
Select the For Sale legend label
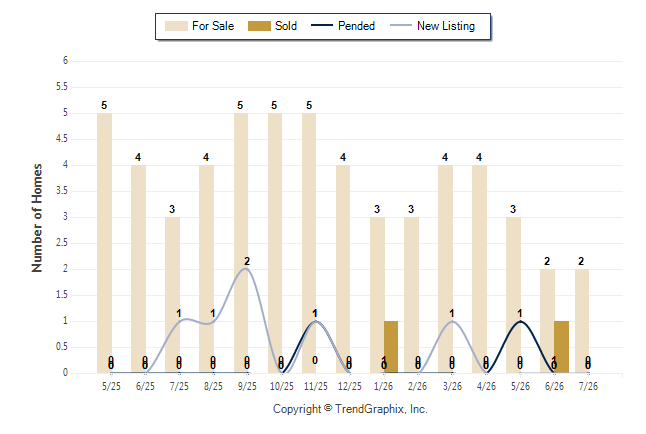click(213, 26)
